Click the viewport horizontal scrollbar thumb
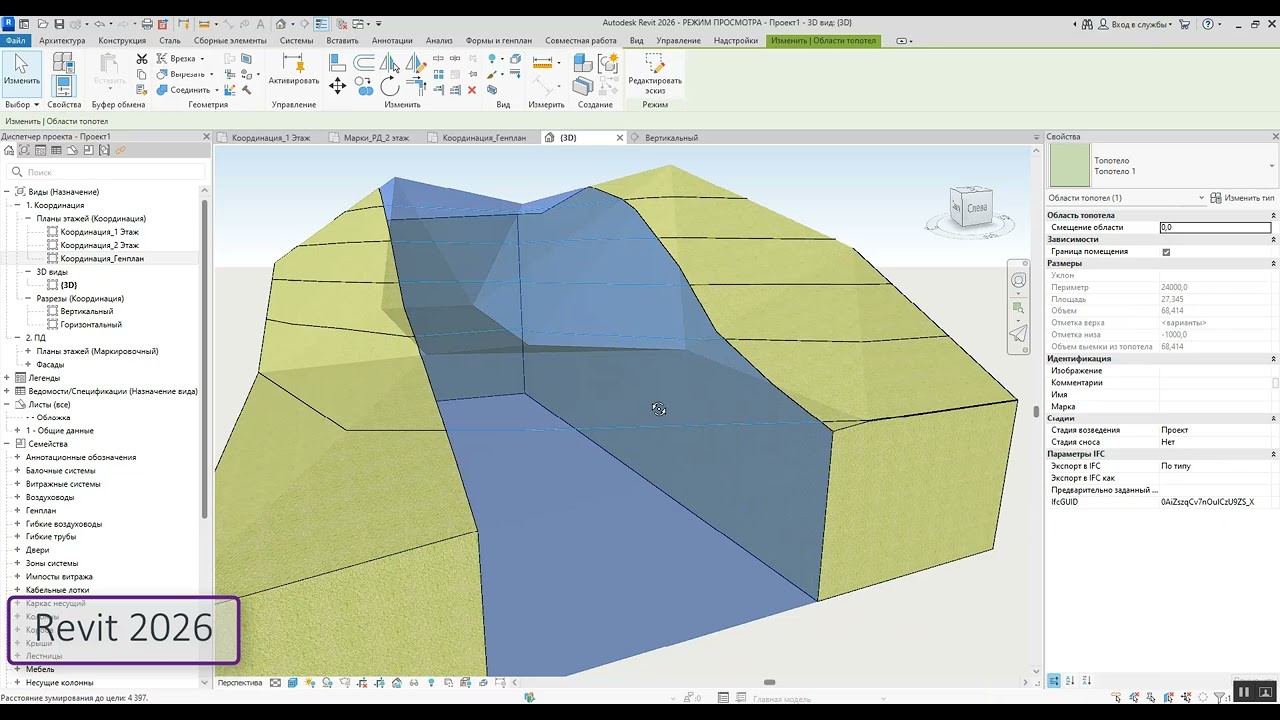This screenshot has height=720, width=1280. [770, 683]
